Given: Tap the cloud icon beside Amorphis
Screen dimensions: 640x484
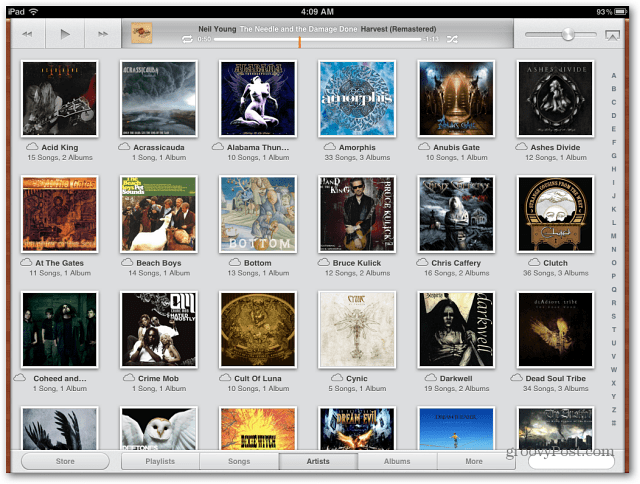Looking at the screenshot, I should 330,147.
